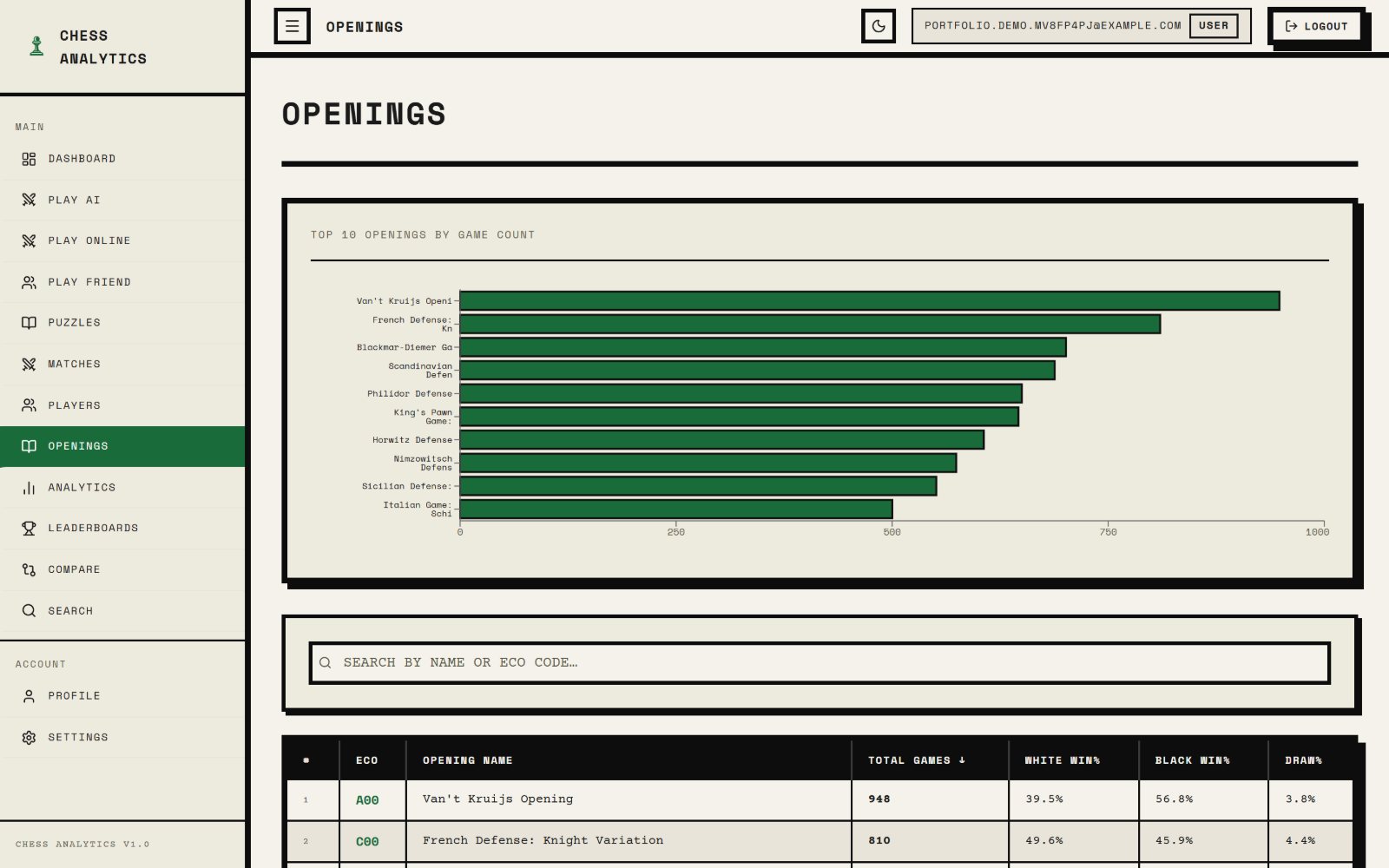The image size is (1389, 868).
Task: Toggle dark mode with moon button
Action: pyautogui.click(x=879, y=26)
